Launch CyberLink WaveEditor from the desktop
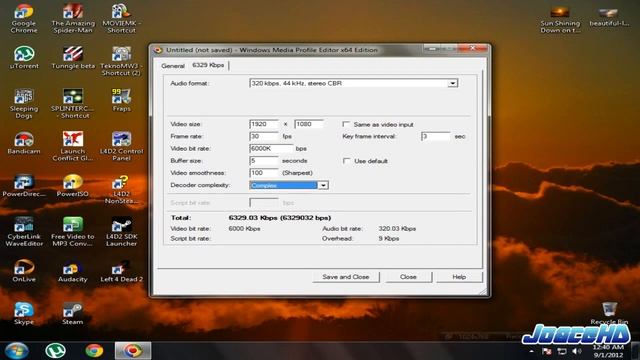The width and height of the screenshot is (640, 360). 24,232
